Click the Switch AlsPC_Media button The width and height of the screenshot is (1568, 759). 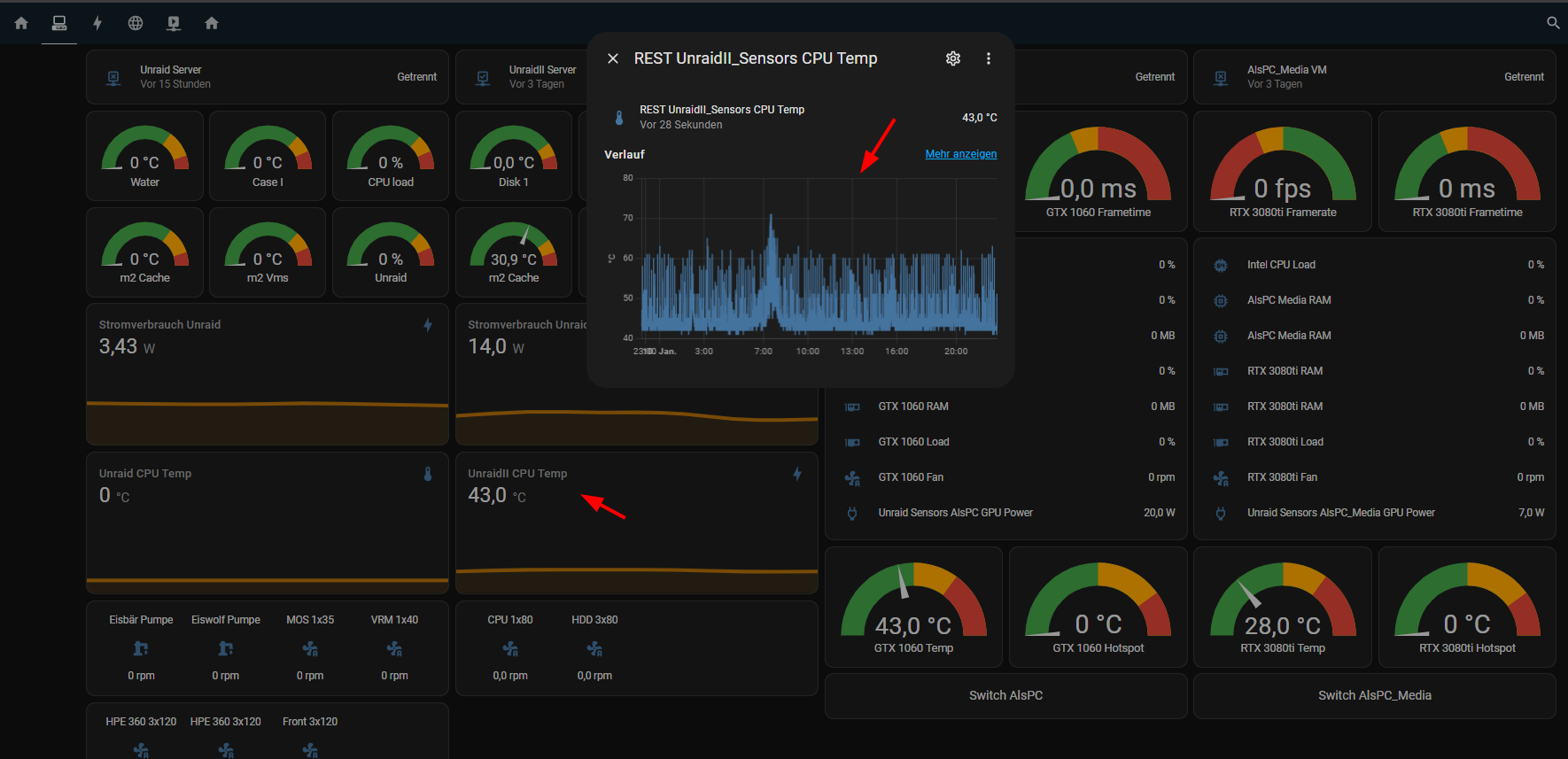tap(1375, 696)
